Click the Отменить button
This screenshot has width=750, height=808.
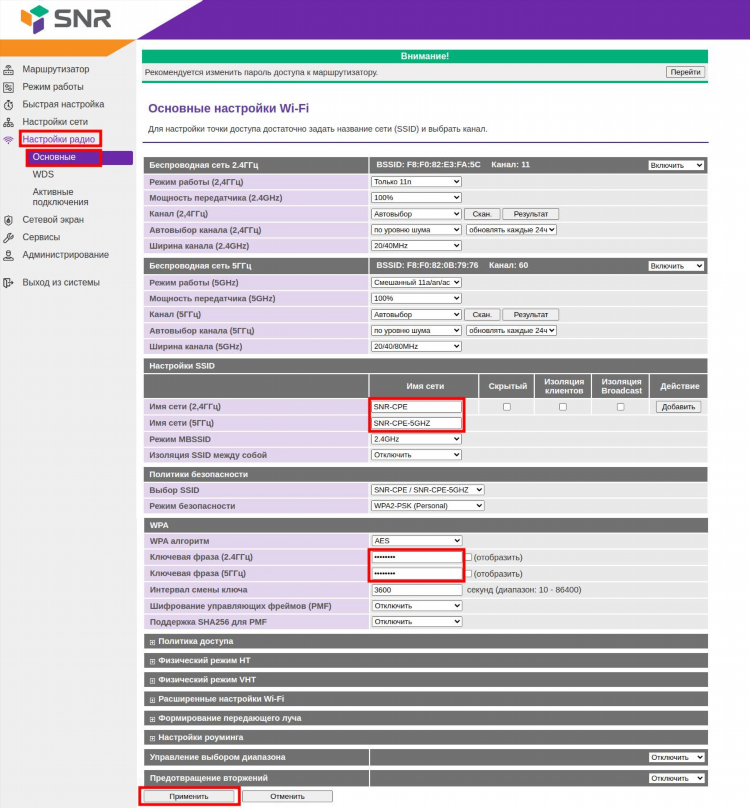coord(287,797)
